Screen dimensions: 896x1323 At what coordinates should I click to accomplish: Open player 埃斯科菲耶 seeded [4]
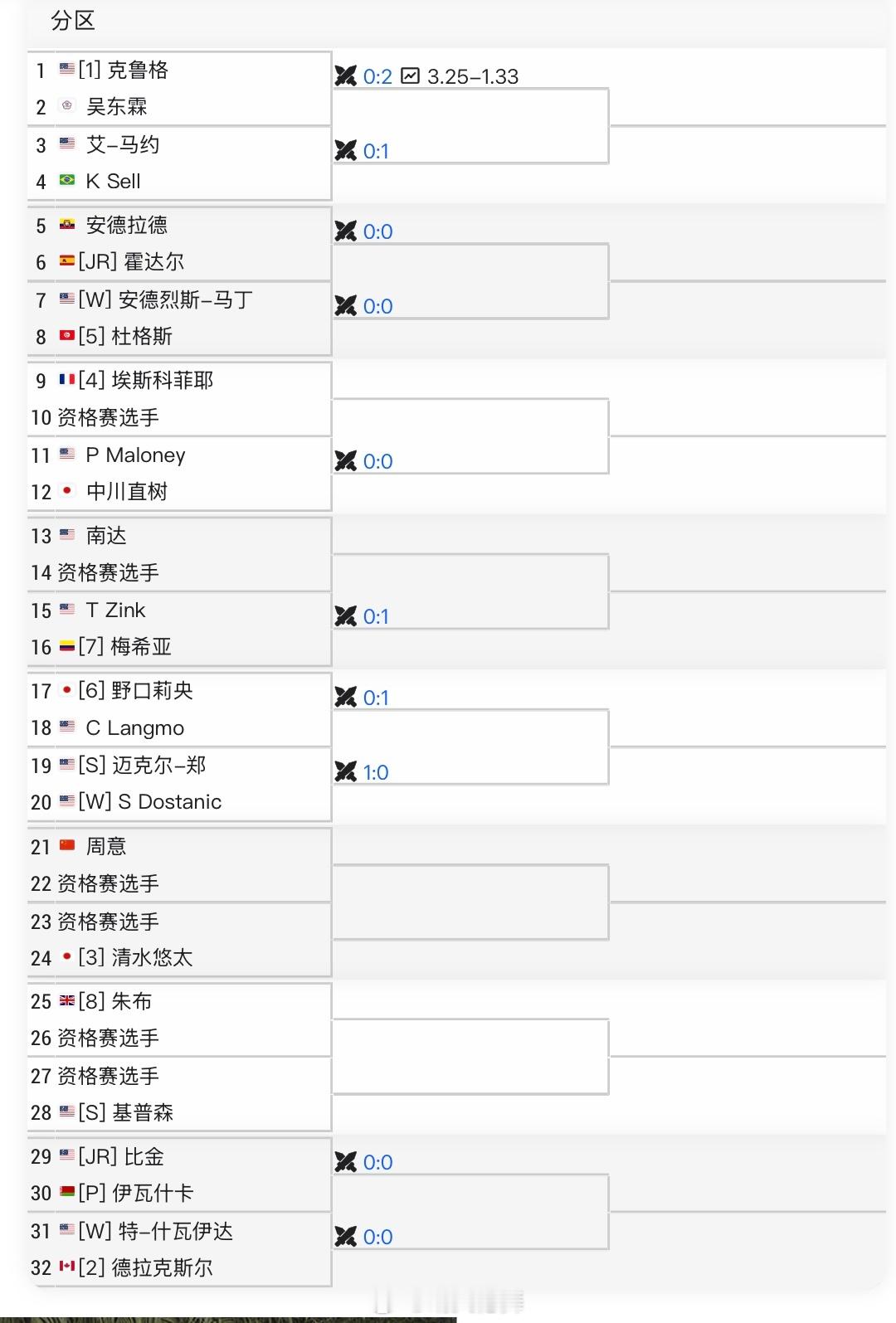163,380
